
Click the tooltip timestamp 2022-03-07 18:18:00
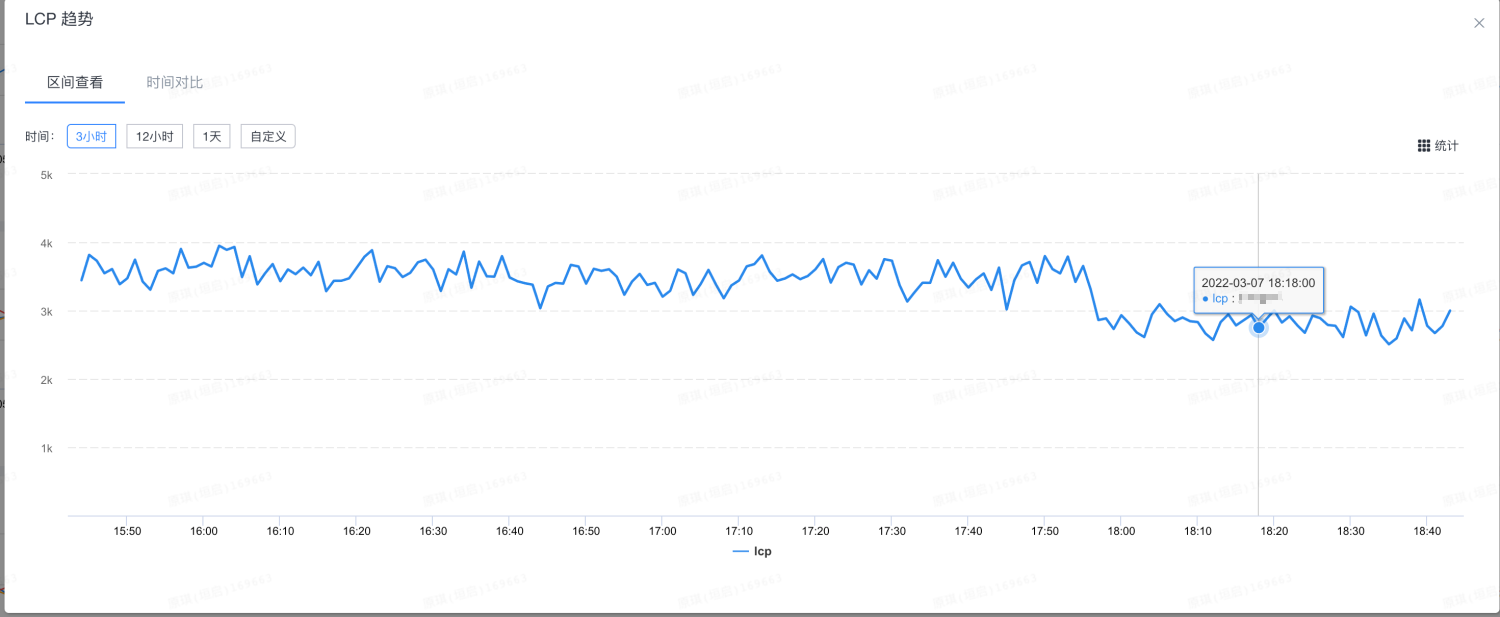tap(1258, 283)
